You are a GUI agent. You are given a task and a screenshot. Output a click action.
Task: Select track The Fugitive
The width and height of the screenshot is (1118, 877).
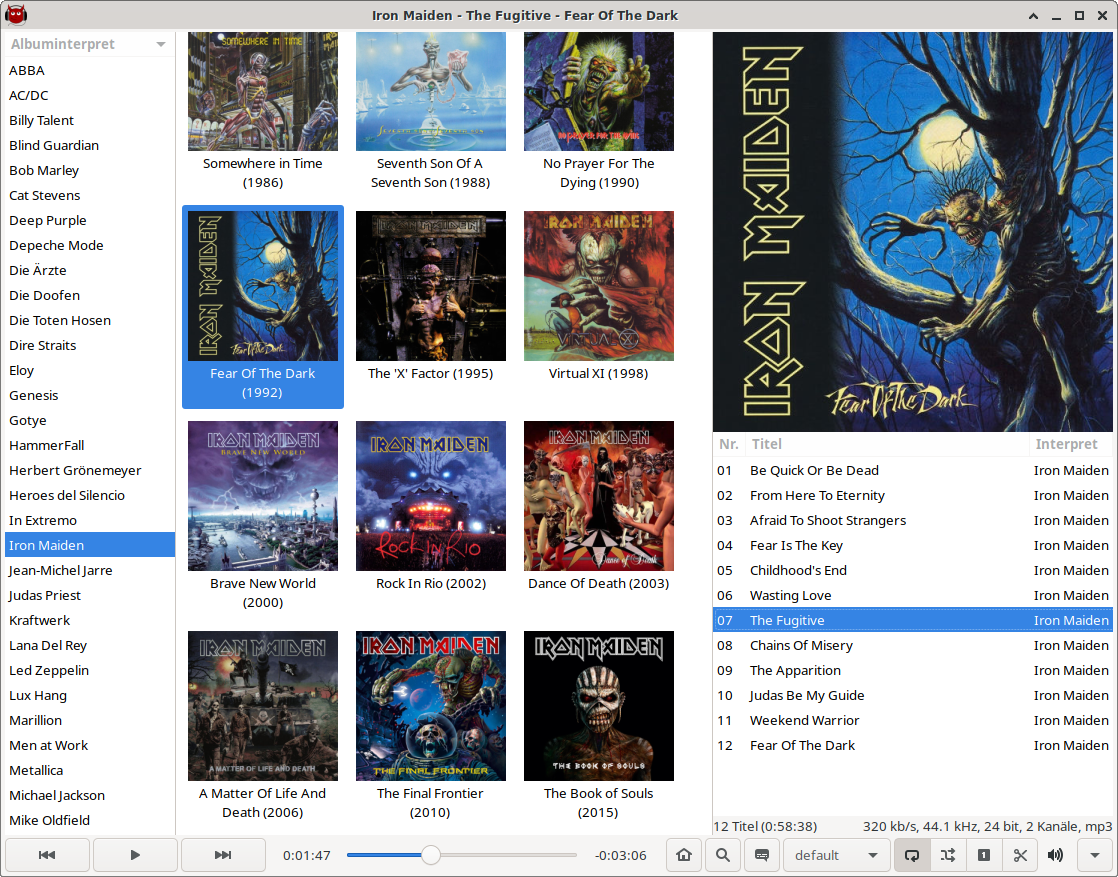(x=913, y=620)
